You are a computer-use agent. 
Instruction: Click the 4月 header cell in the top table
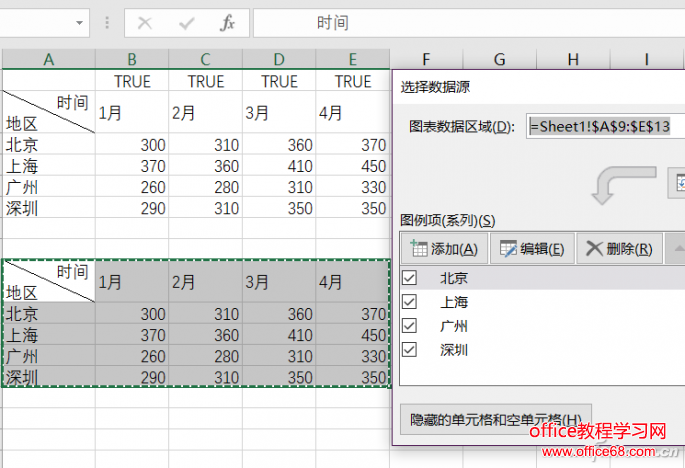tap(353, 112)
